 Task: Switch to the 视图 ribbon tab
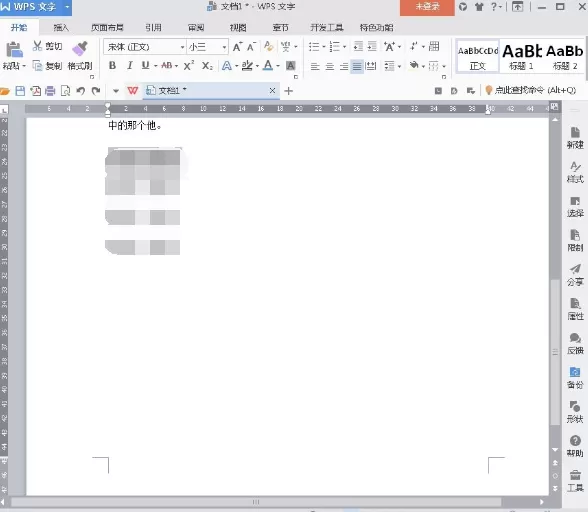click(x=238, y=27)
